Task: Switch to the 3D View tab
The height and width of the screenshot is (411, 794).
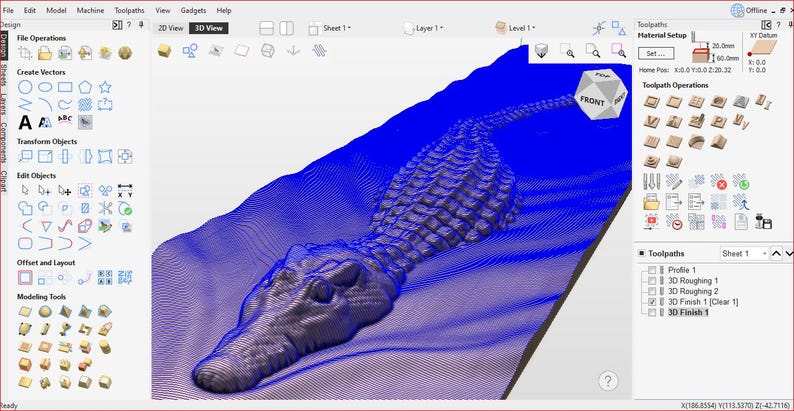Action: [209, 28]
